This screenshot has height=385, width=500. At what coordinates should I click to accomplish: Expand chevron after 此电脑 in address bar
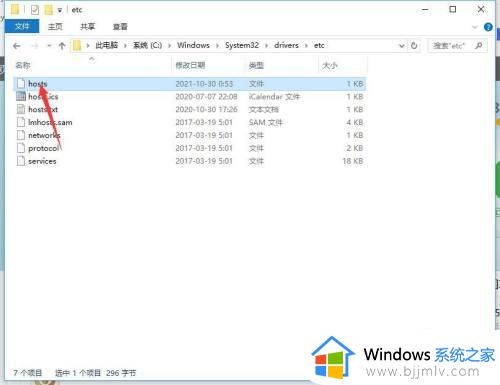click(125, 46)
